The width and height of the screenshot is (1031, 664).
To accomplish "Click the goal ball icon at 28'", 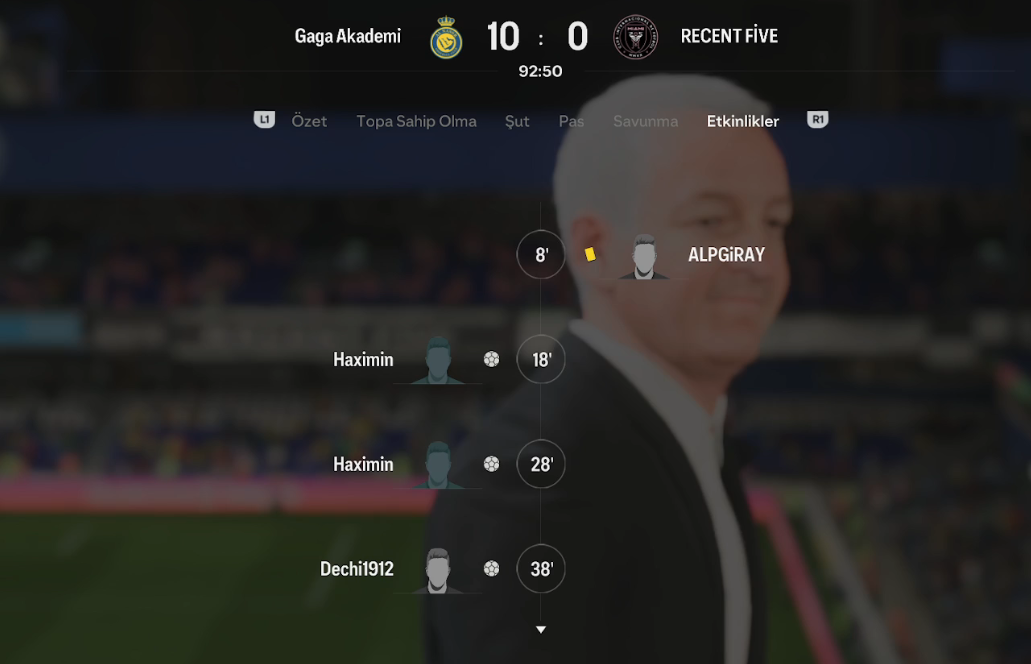I will tap(491, 464).
